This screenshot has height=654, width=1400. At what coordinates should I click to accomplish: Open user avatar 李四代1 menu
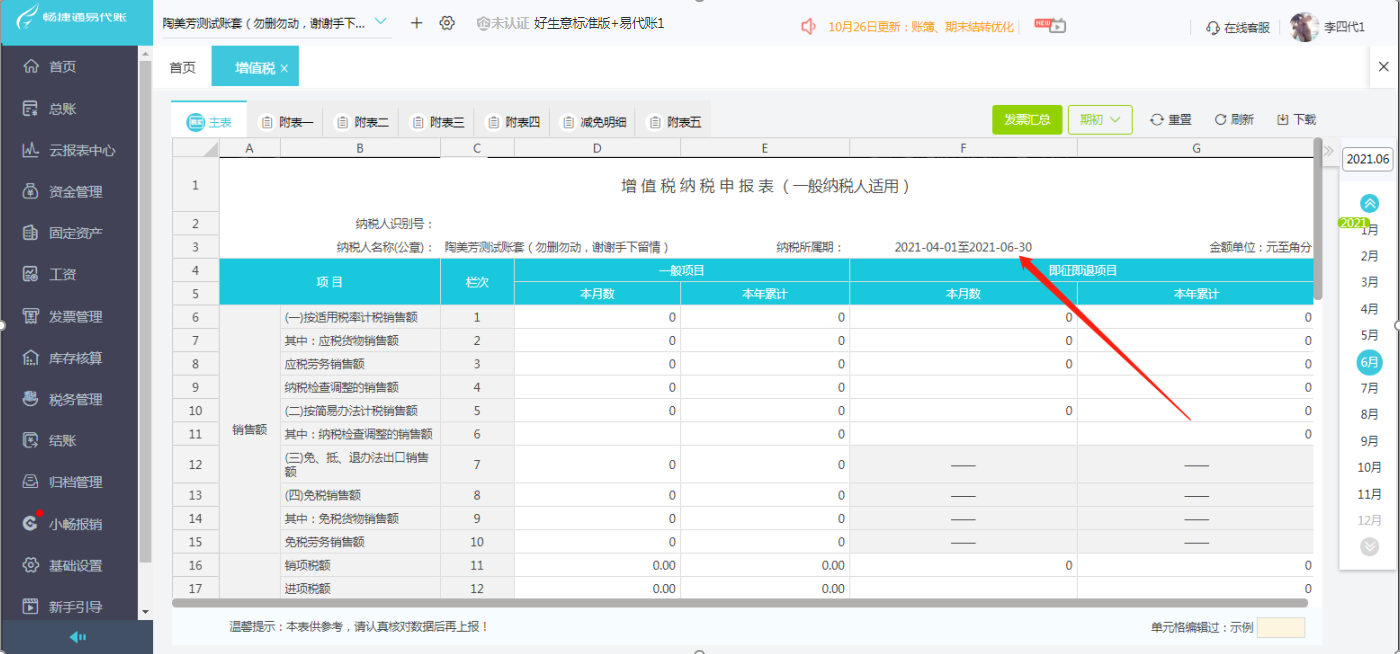pyautogui.click(x=1327, y=27)
